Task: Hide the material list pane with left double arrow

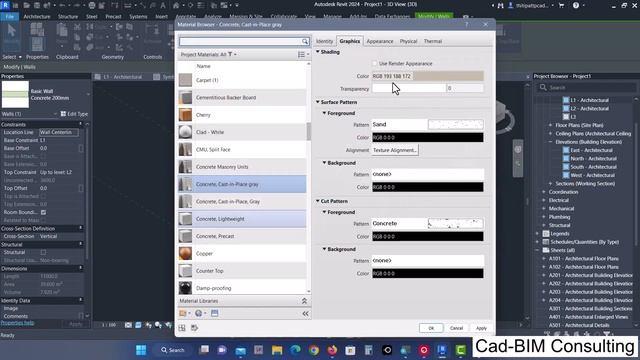Action: click(305, 313)
